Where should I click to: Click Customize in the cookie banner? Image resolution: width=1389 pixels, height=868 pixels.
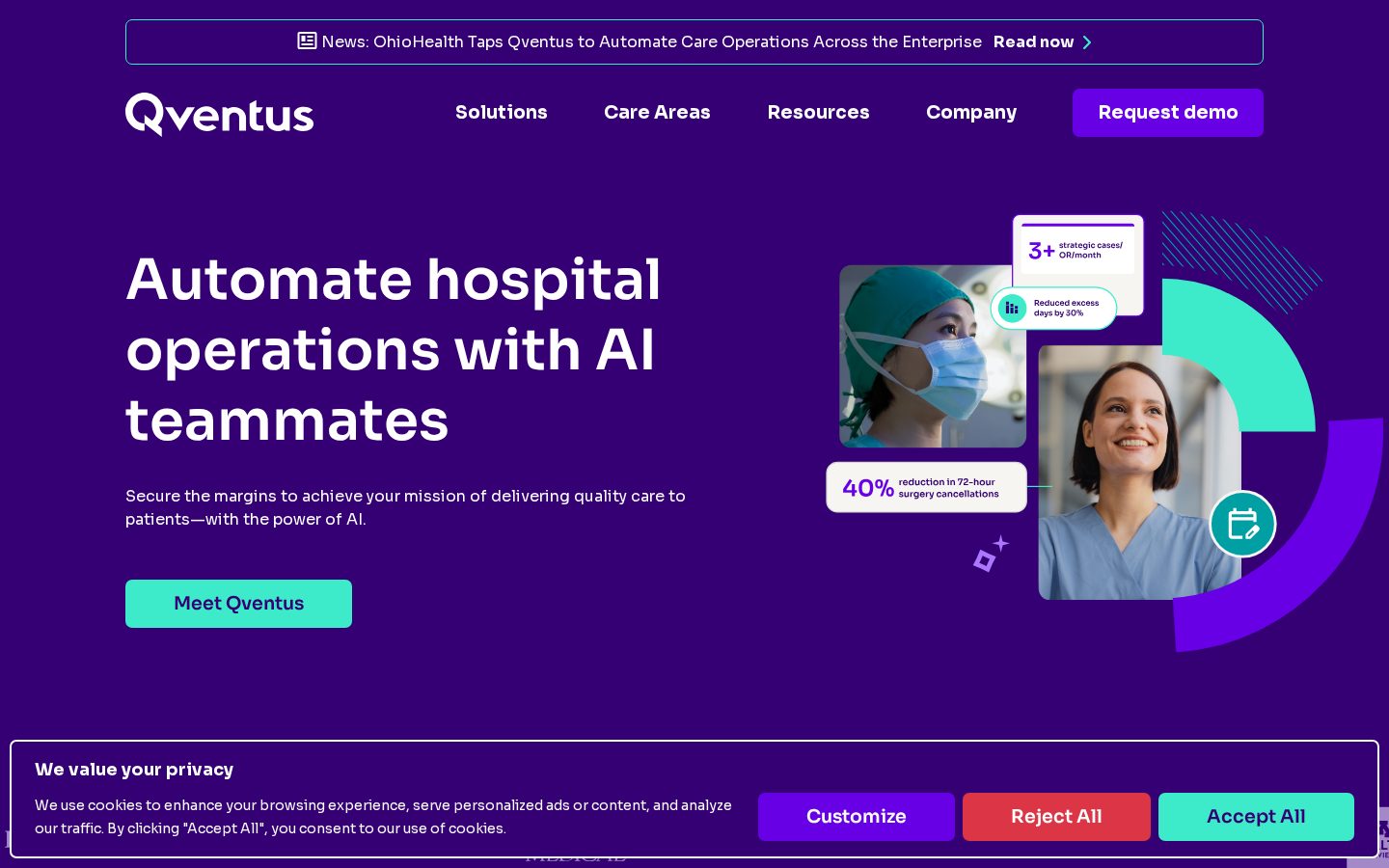point(857,817)
